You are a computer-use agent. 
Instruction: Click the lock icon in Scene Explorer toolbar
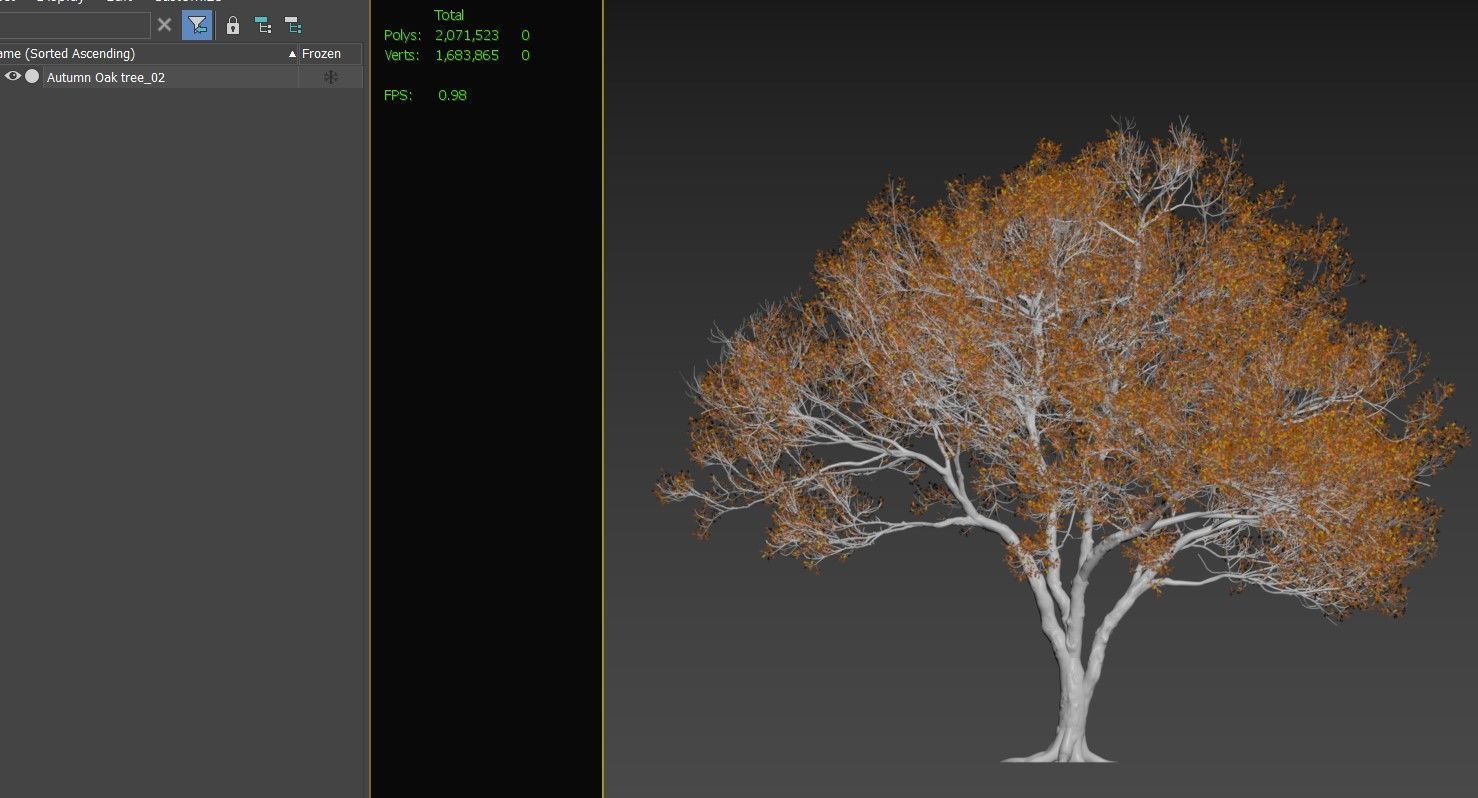[233, 25]
